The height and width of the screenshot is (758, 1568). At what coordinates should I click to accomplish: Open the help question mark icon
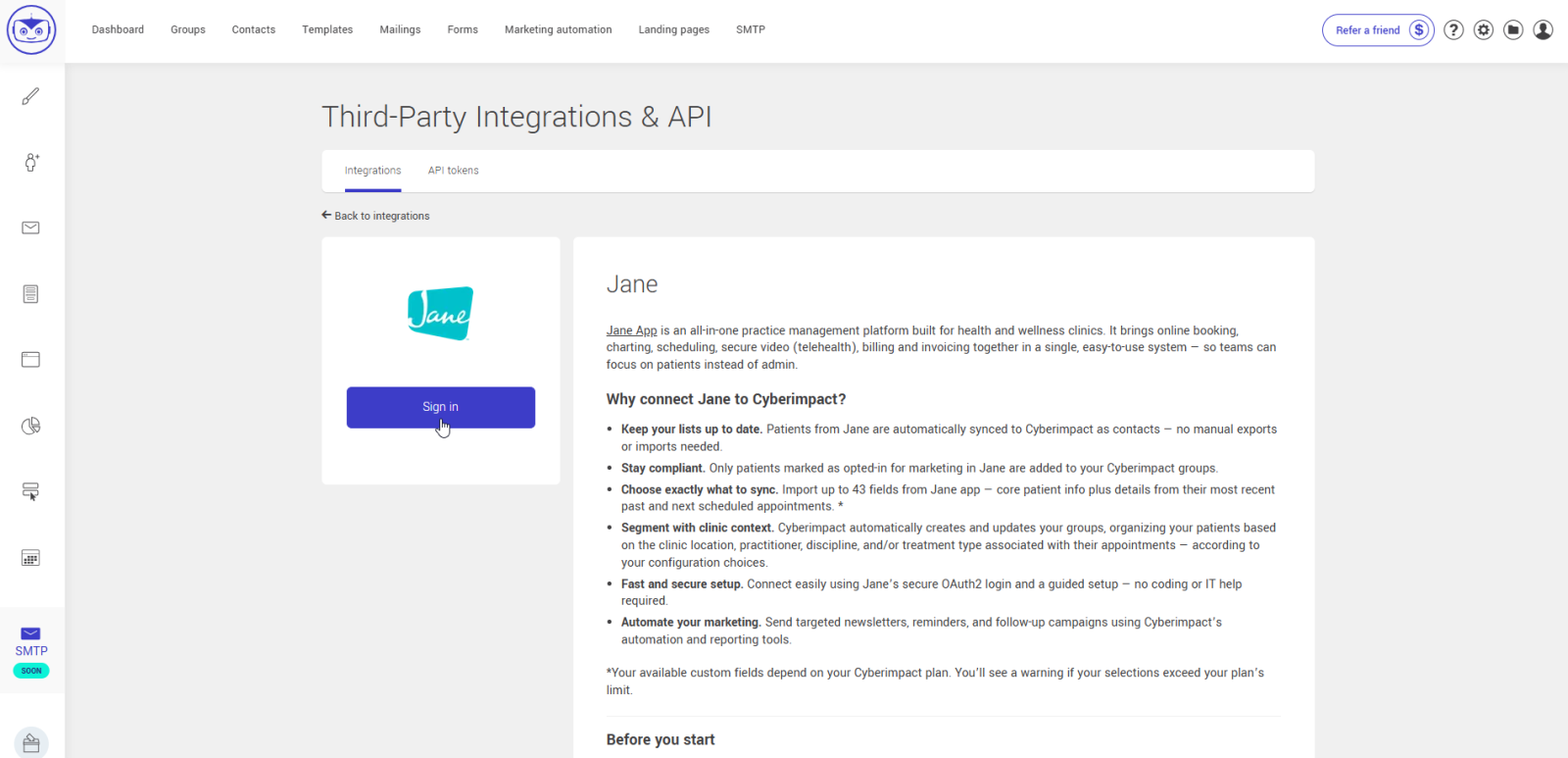pos(1453,30)
